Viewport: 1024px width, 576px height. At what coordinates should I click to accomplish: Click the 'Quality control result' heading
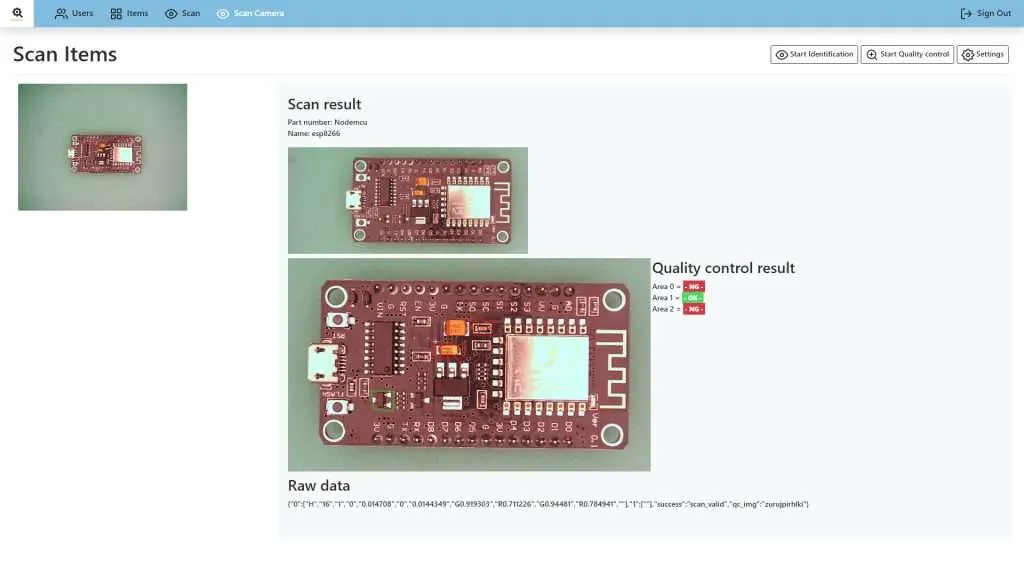pos(723,268)
